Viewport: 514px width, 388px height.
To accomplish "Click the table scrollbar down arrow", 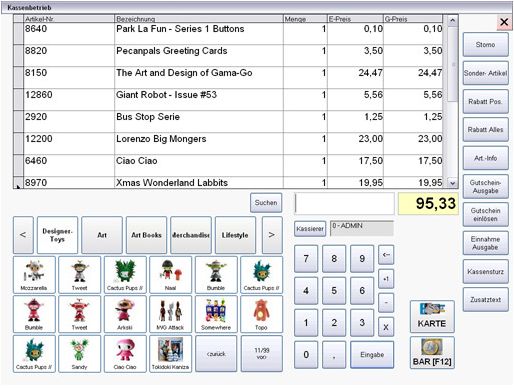I will click(452, 183).
